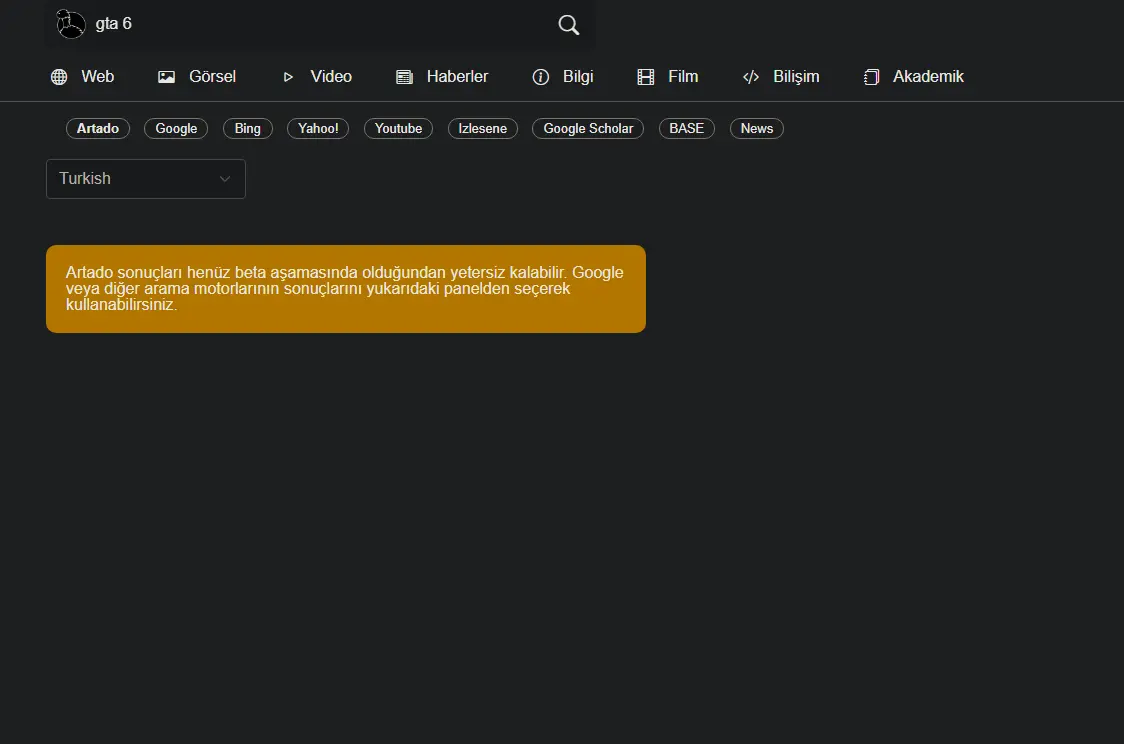This screenshot has height=744, width=1124.
Task: Click the orange beta warning notice
Action: point(346,289)
